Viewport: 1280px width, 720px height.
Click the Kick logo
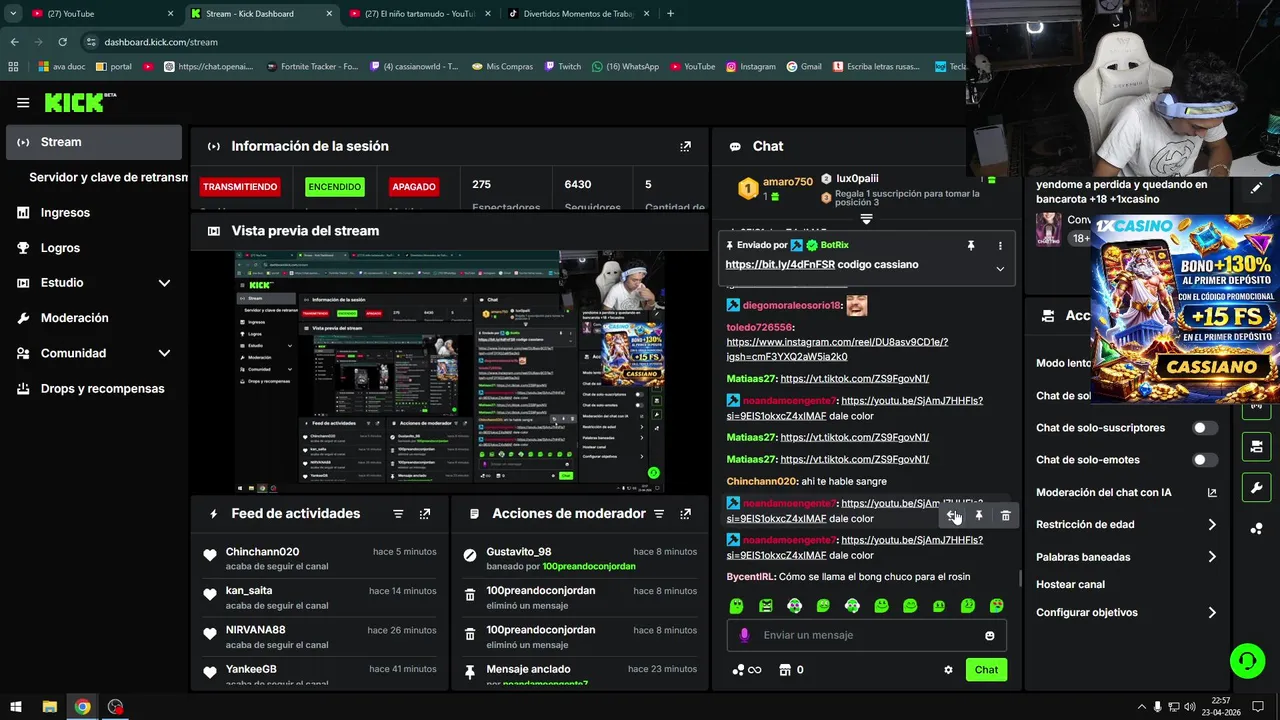pos(80,102)
